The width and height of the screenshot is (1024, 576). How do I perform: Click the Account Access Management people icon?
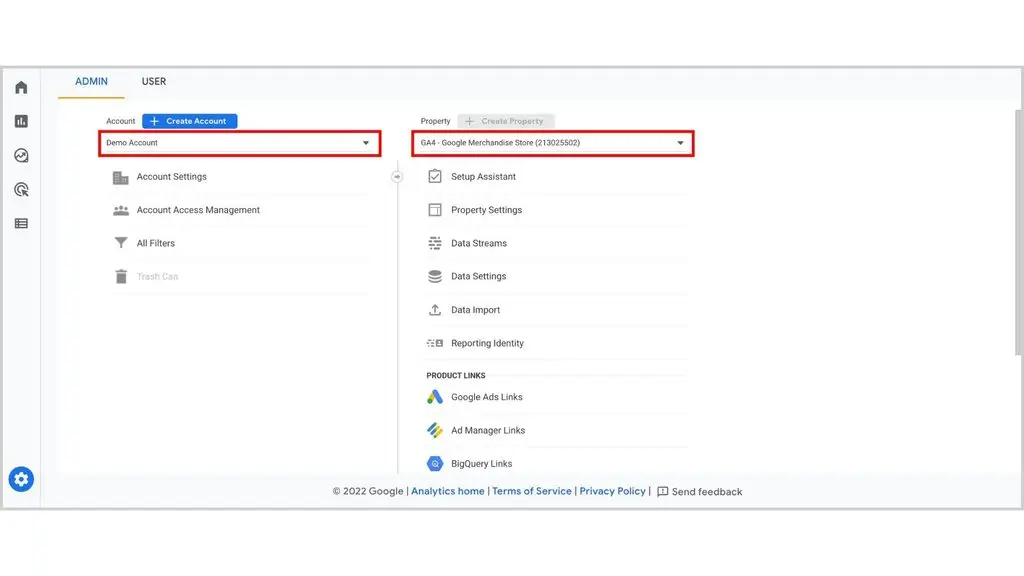point(121,210)
